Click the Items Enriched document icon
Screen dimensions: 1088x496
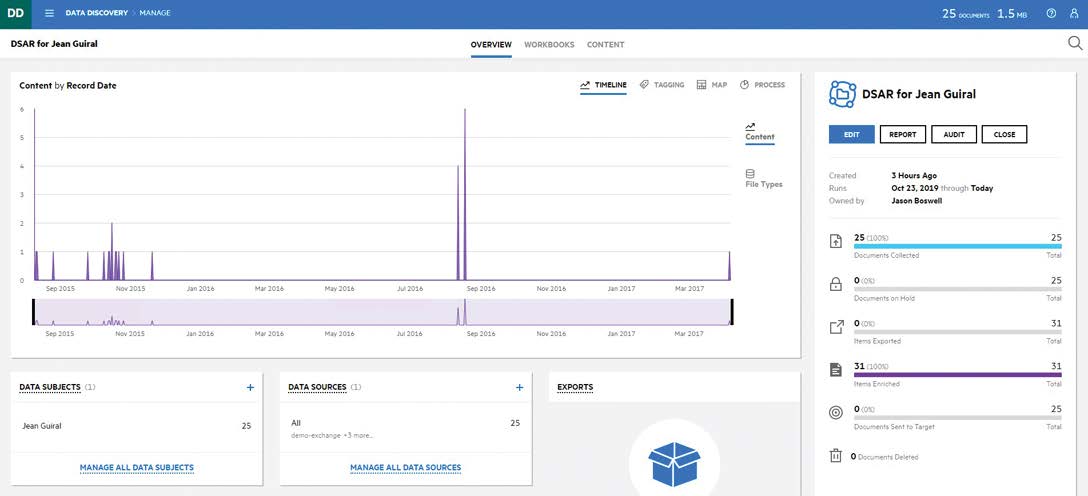pyautogui.click(x=836, y=370)
